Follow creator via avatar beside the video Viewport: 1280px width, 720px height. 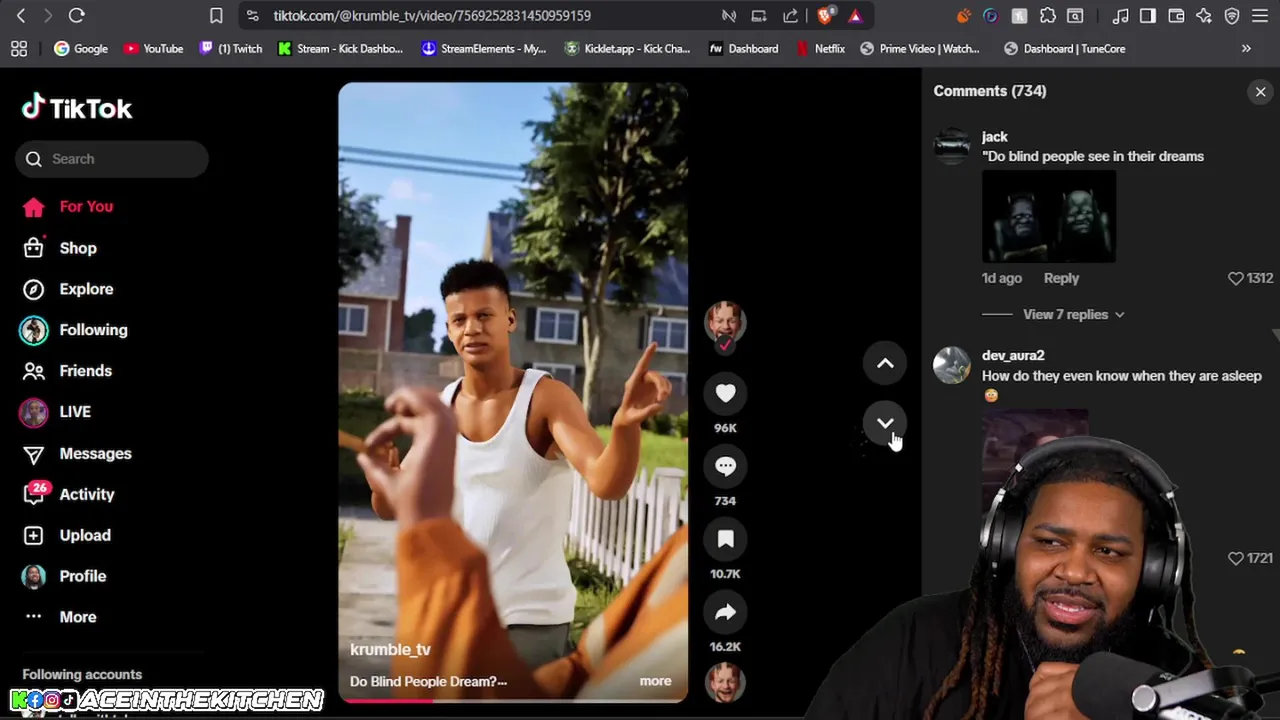click(x=725, y=322)
